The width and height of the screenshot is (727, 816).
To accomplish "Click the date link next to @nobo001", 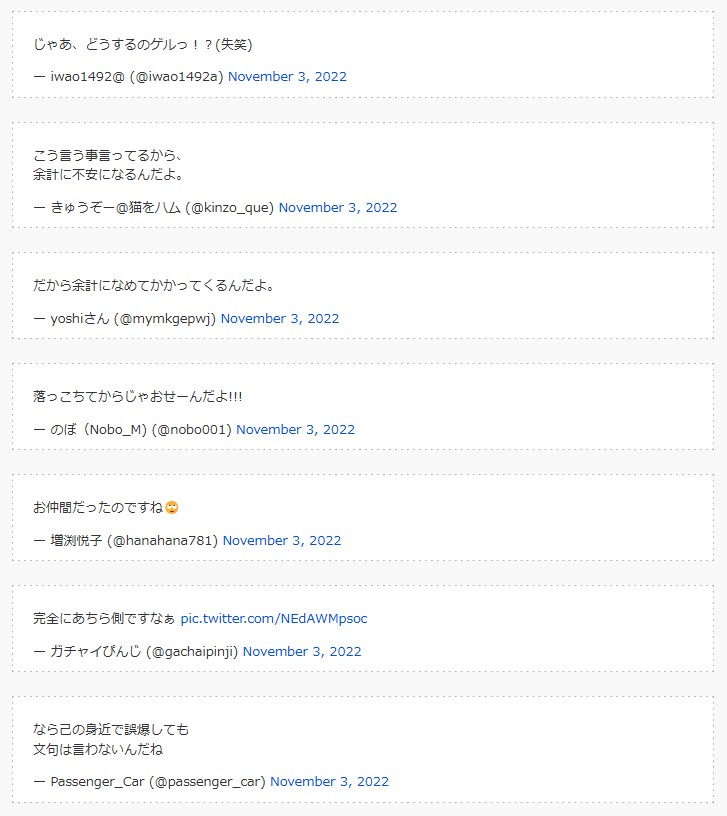I will (x=295, y=430).
